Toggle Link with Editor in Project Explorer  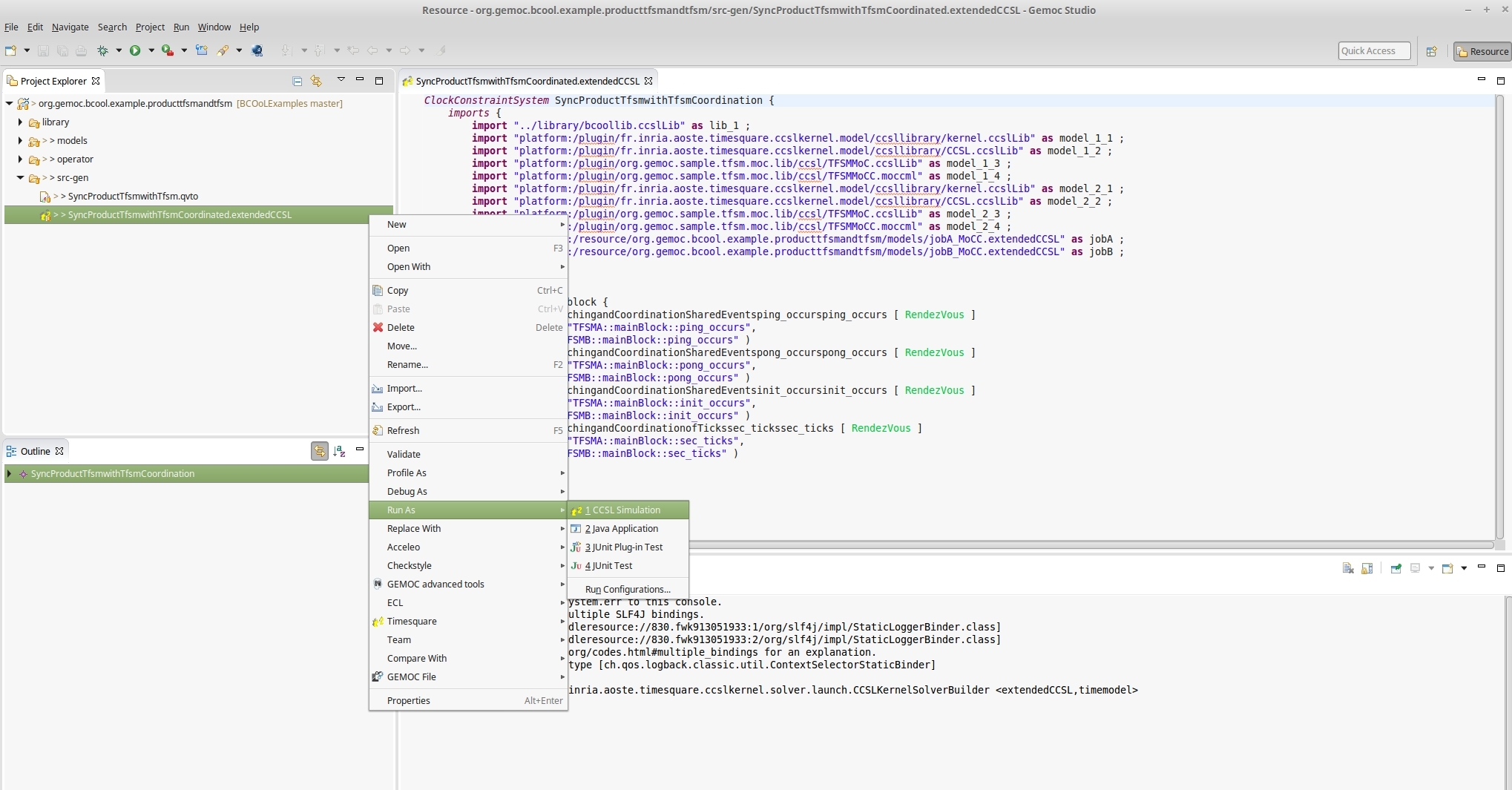317,81
